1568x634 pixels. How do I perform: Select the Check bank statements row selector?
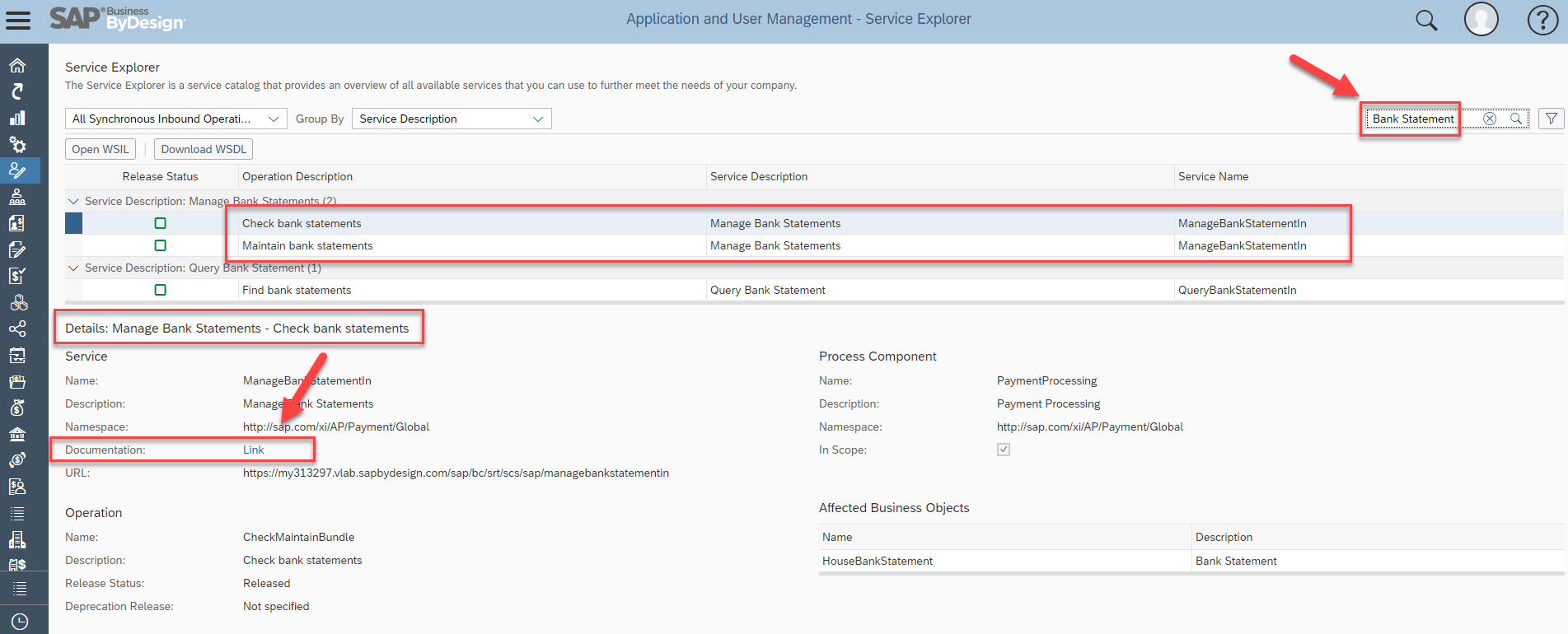tap(73, 223)
